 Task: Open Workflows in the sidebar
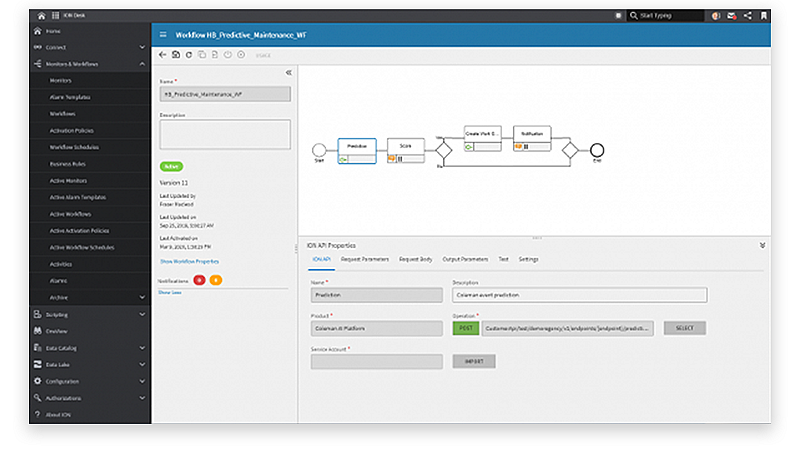point(90,114)
